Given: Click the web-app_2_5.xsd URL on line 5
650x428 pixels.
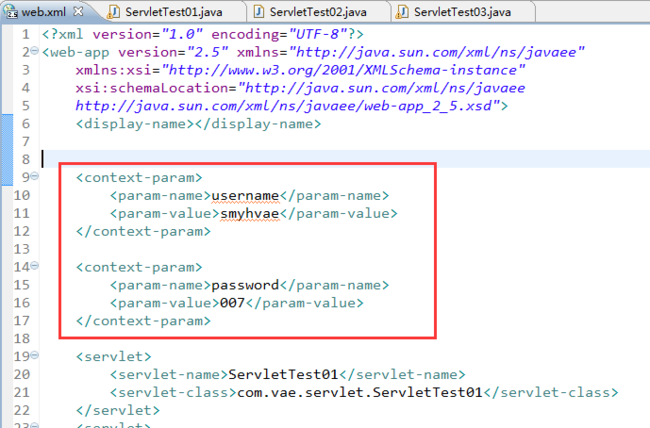Looking at the screenshot, I should (x=287, y=106).
